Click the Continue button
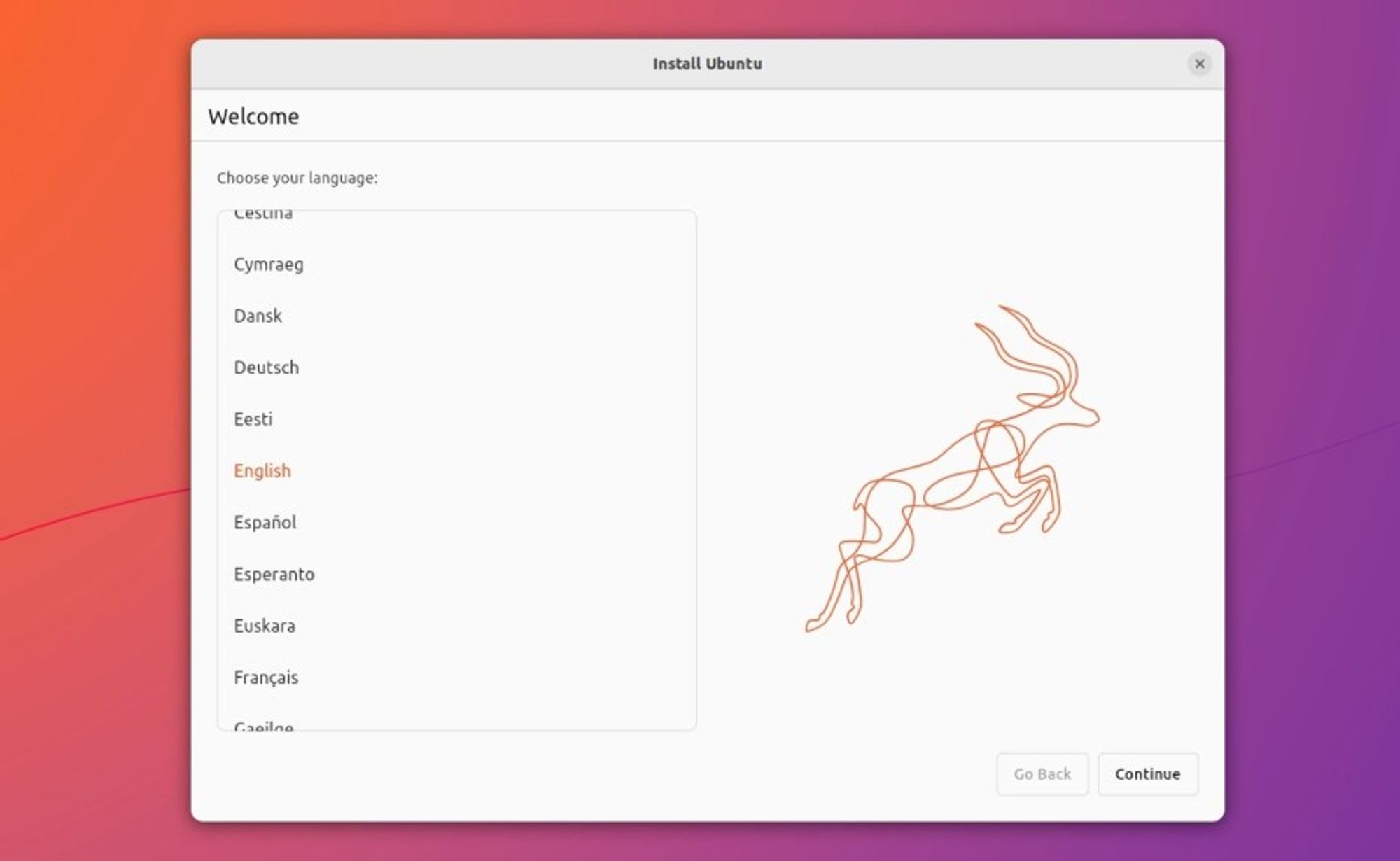The image size is (1400, 861). click(x=1147, y=774)
